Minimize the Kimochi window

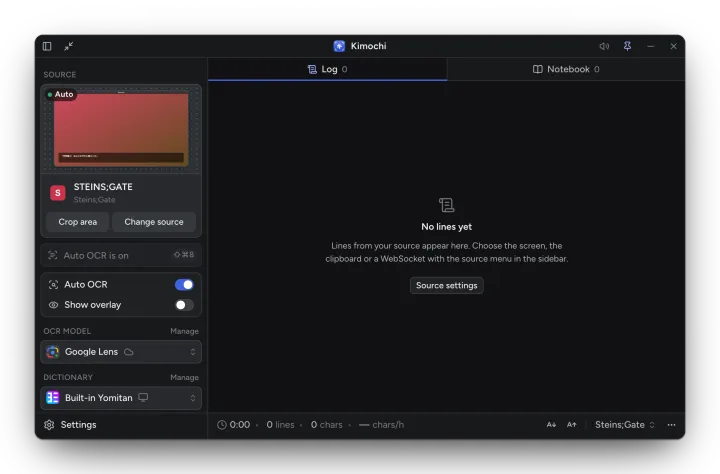[651, 46]
